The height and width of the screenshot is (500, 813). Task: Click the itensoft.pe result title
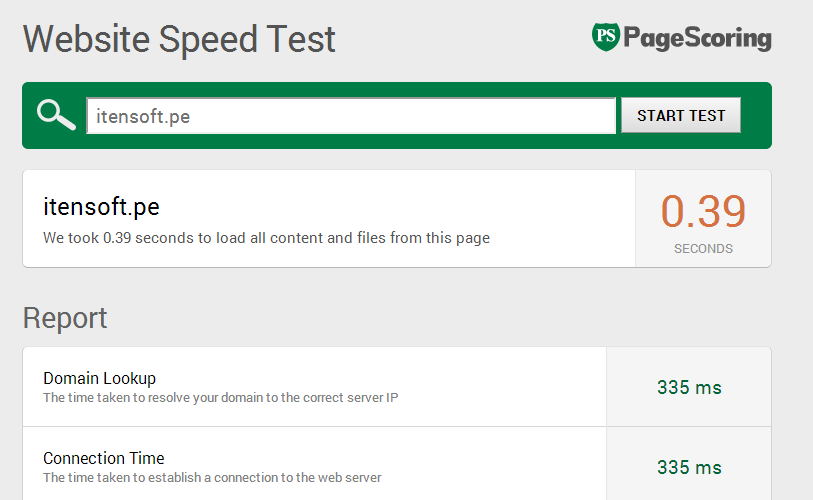point(101,206)
